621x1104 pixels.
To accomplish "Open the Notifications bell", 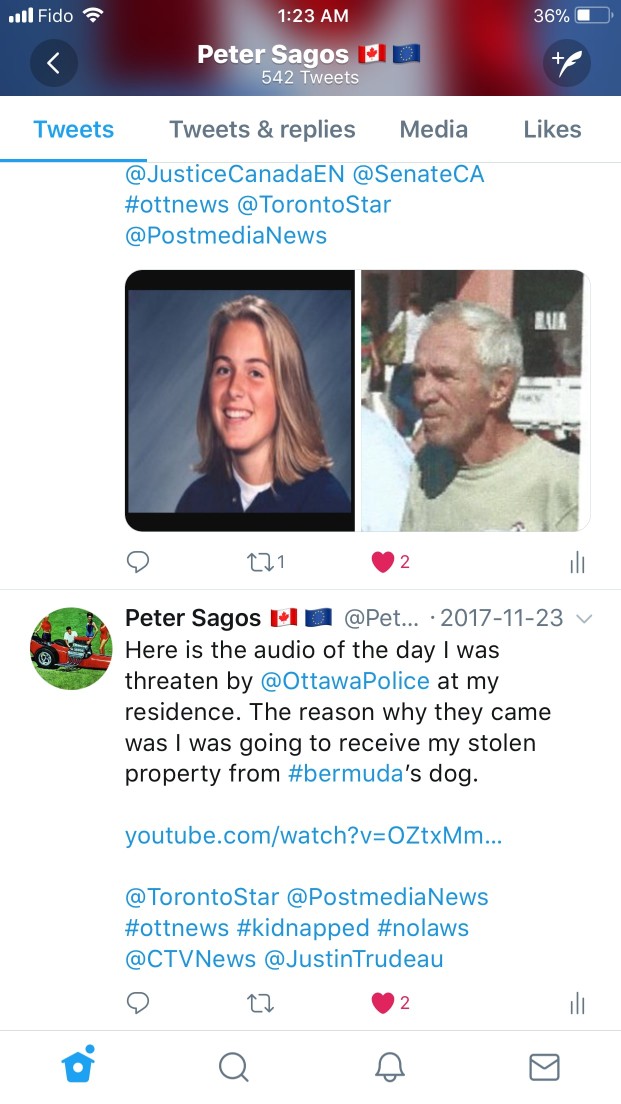I will point(389,1067).
